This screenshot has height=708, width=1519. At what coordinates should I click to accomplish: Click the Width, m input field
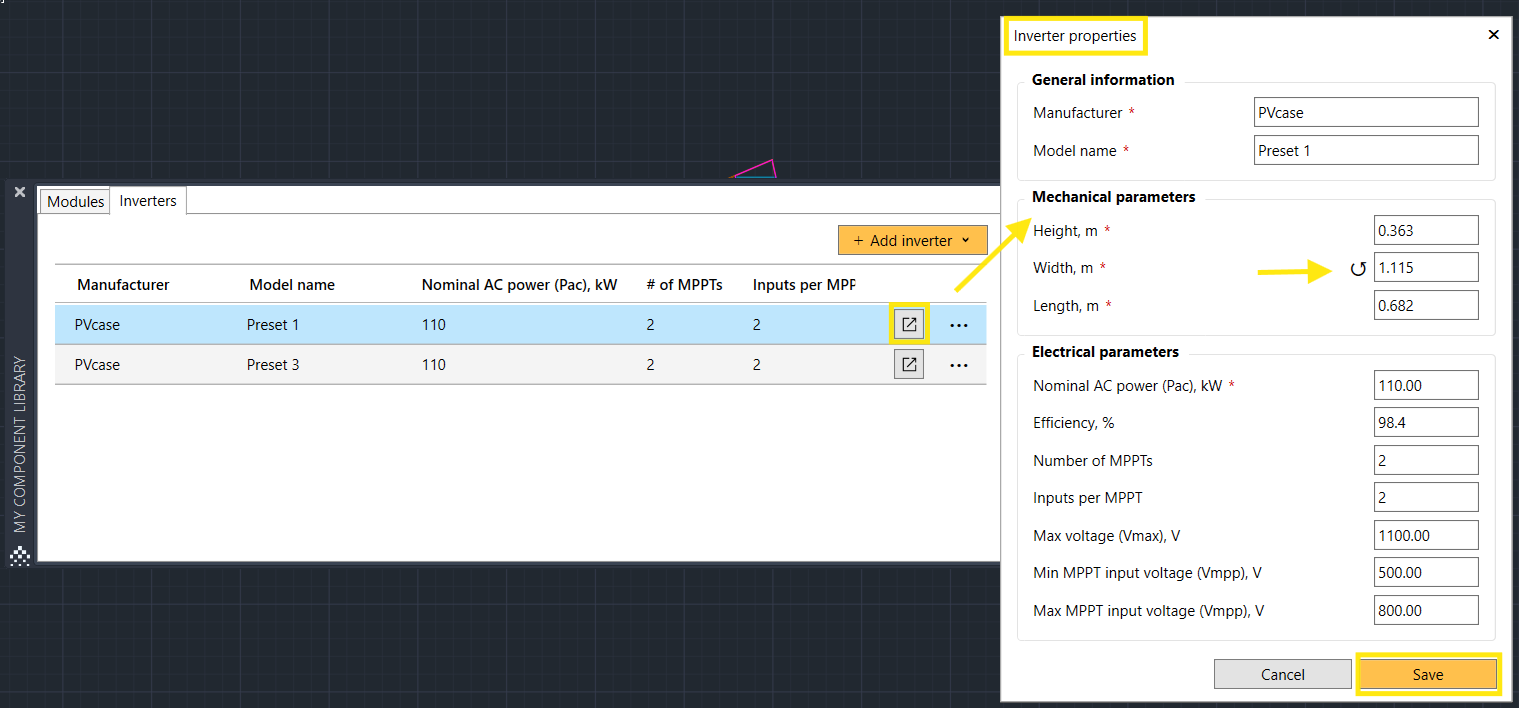[x=1426, y=268]
